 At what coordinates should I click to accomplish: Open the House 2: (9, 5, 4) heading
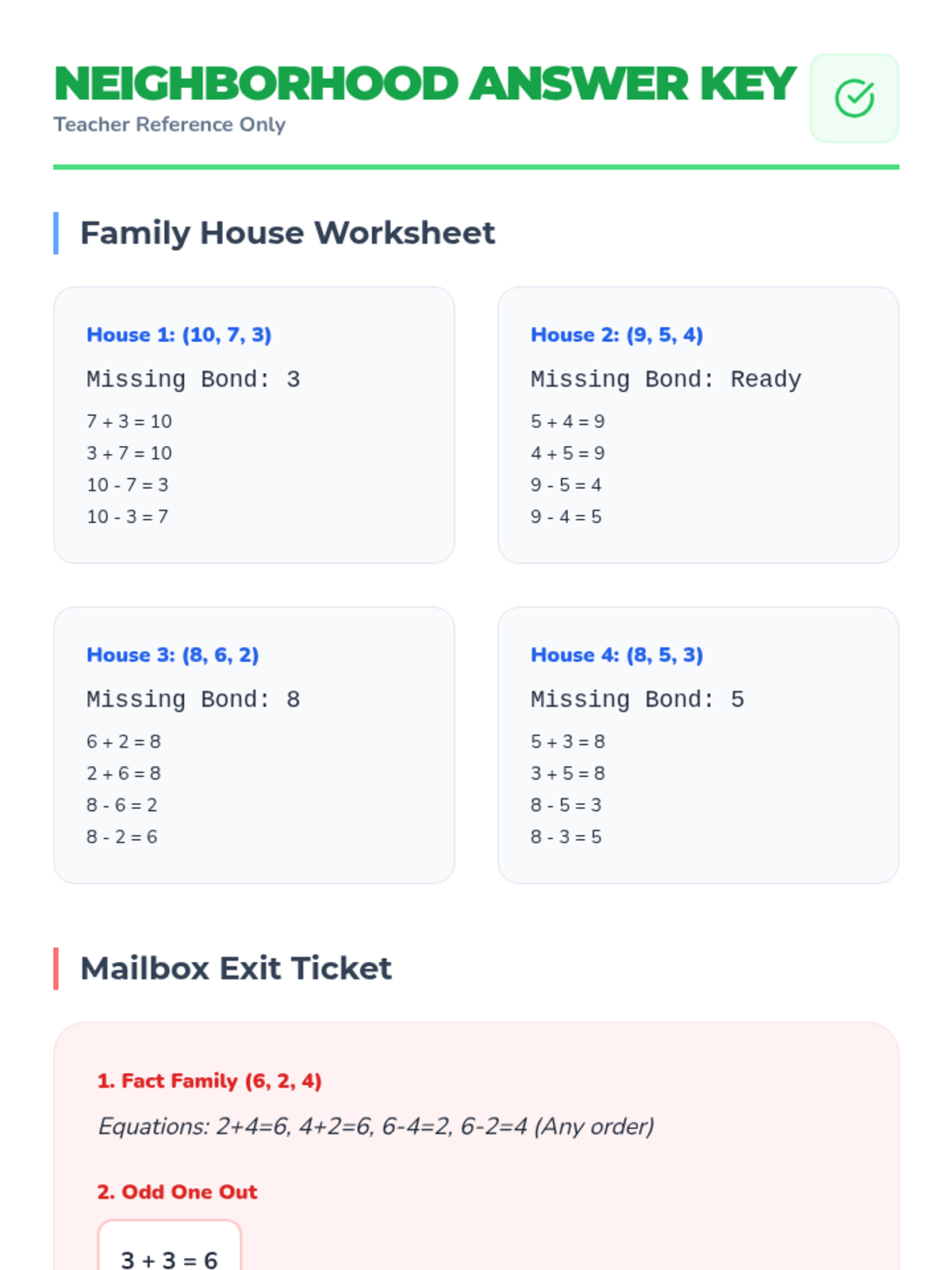[x=616, y=335]
